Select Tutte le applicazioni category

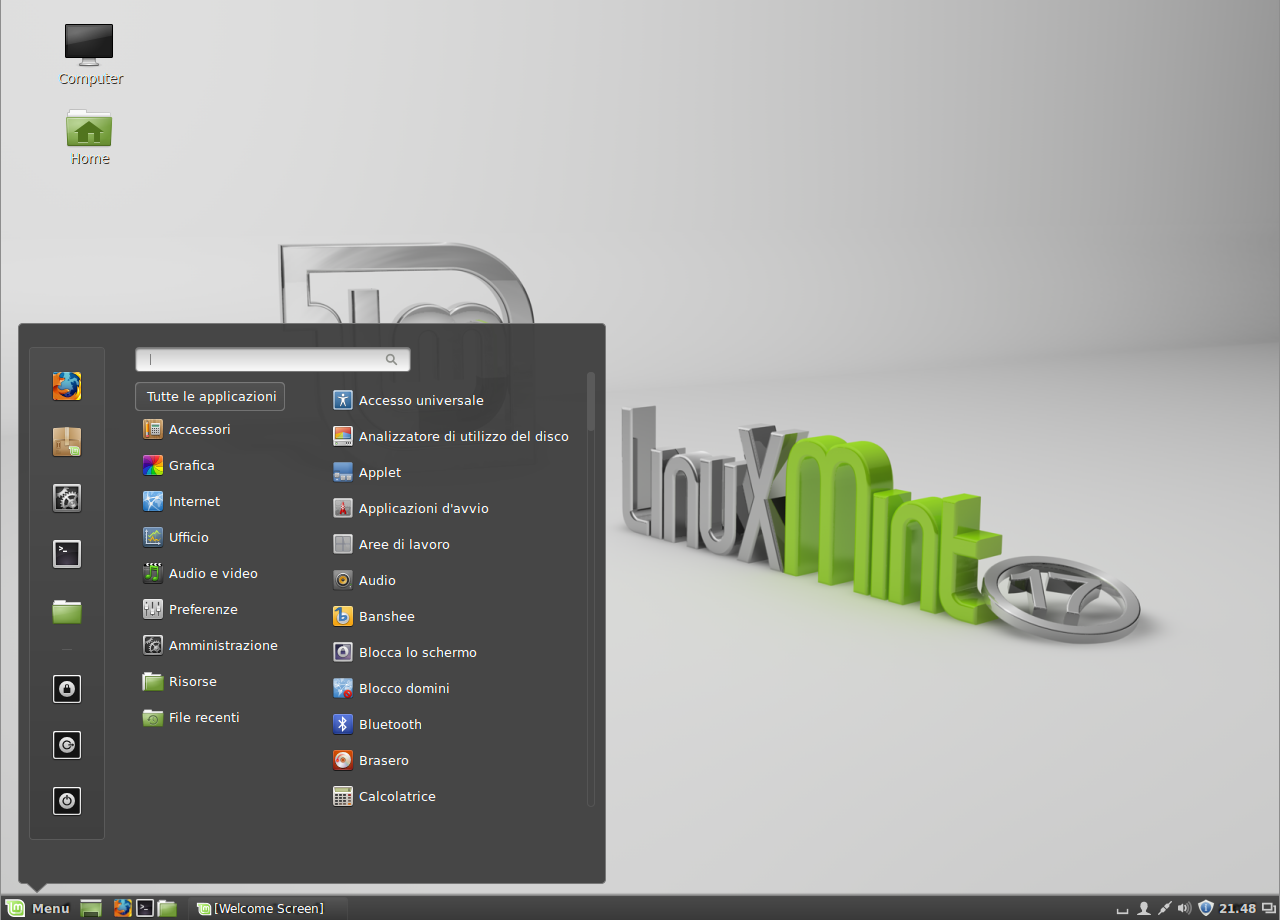pyautogui.click(x=210, y=396)
